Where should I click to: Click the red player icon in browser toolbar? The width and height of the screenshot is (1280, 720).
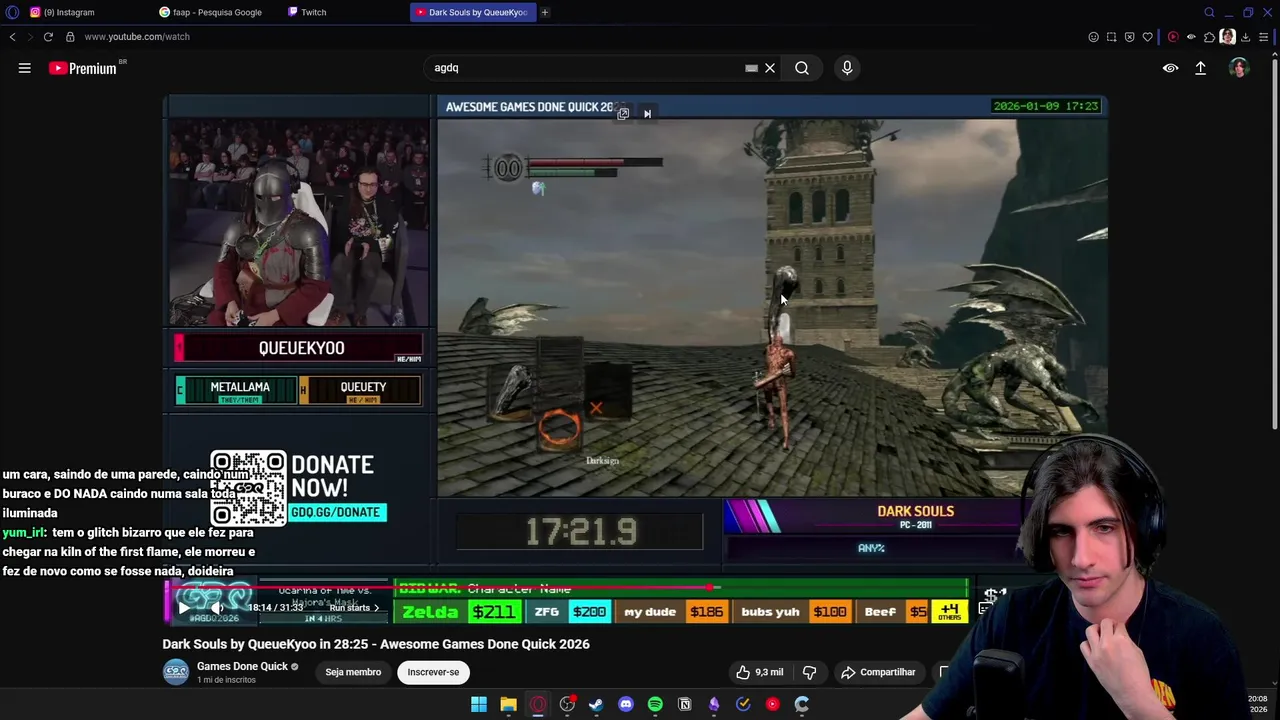click(1173, 37)
